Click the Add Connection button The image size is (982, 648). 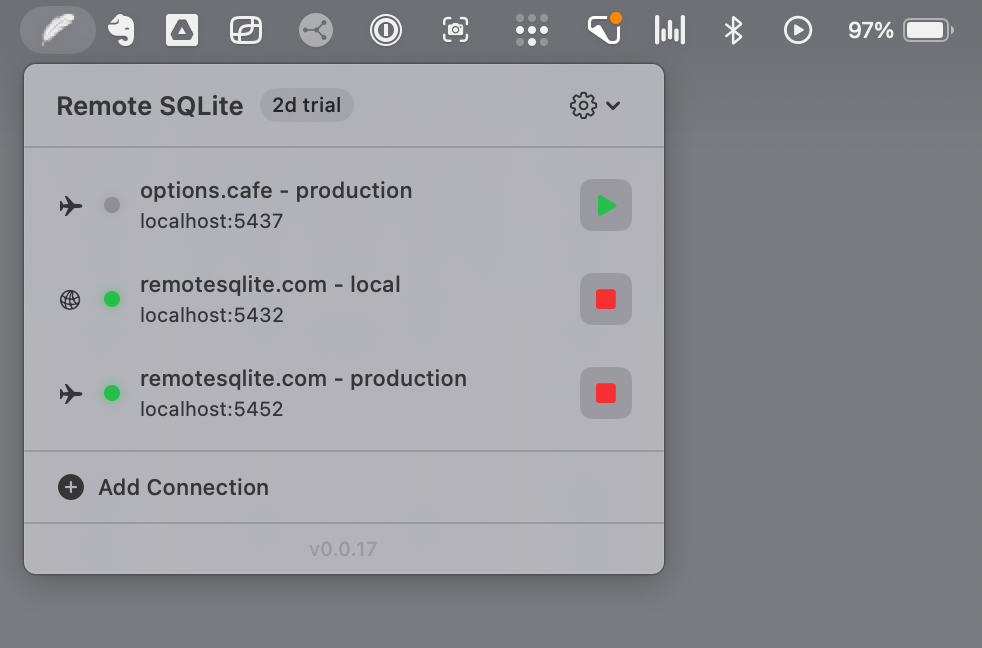[x=163, y=487]
